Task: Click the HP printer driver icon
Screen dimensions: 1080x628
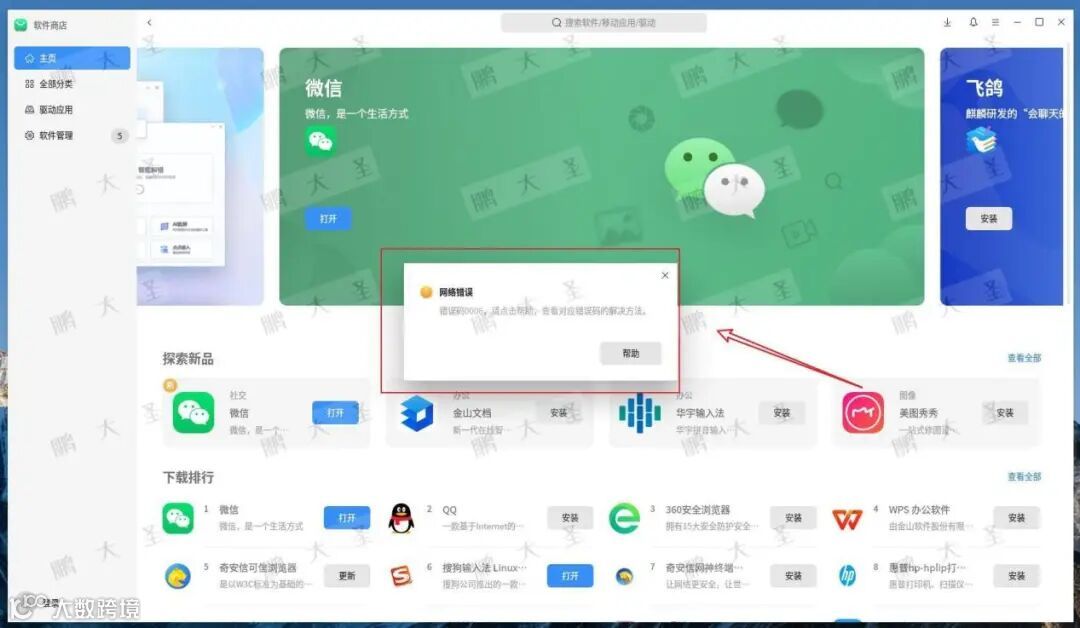Action: click(x=847, y=576)
